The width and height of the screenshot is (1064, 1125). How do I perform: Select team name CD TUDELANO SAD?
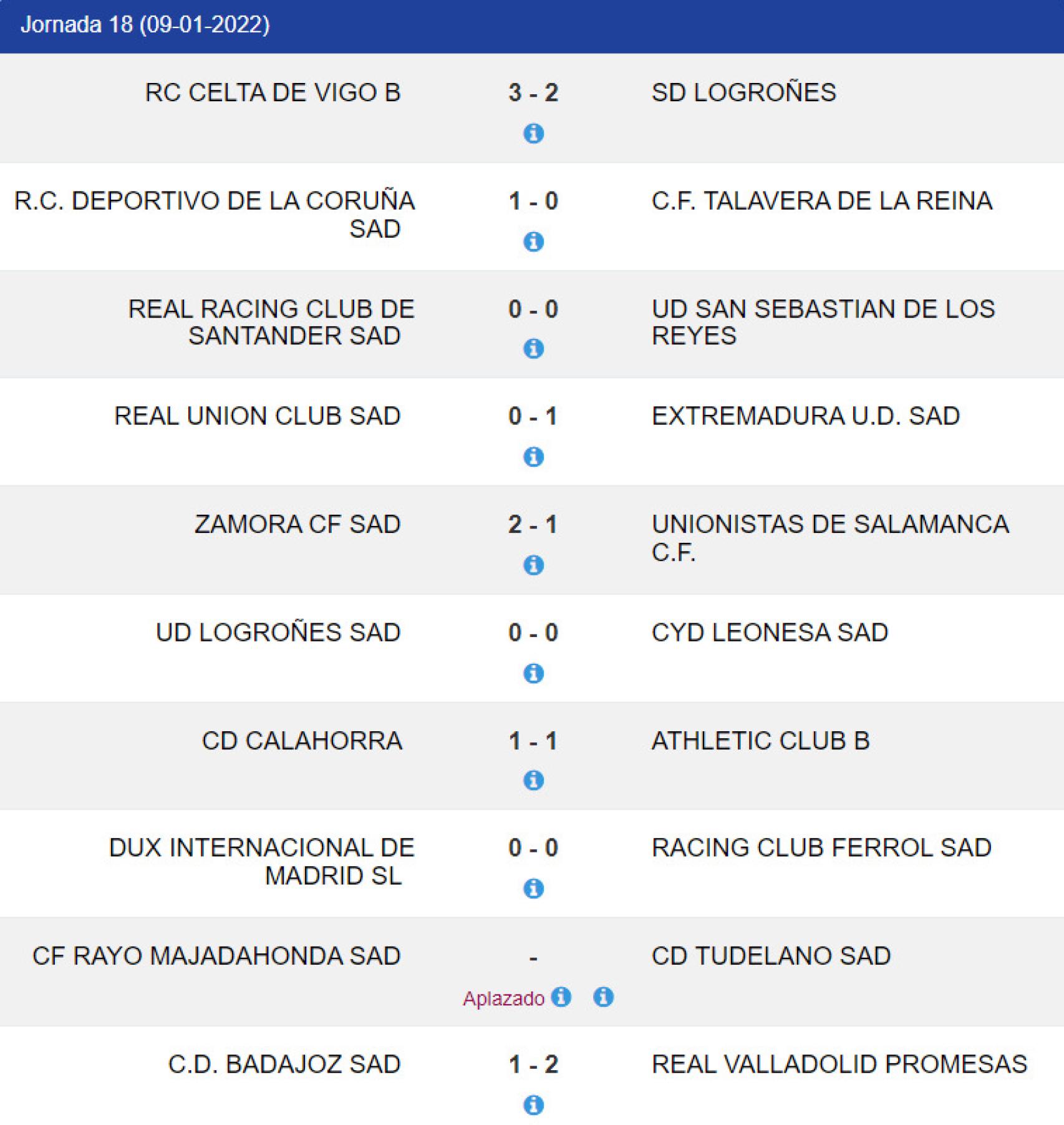point(771,956)
